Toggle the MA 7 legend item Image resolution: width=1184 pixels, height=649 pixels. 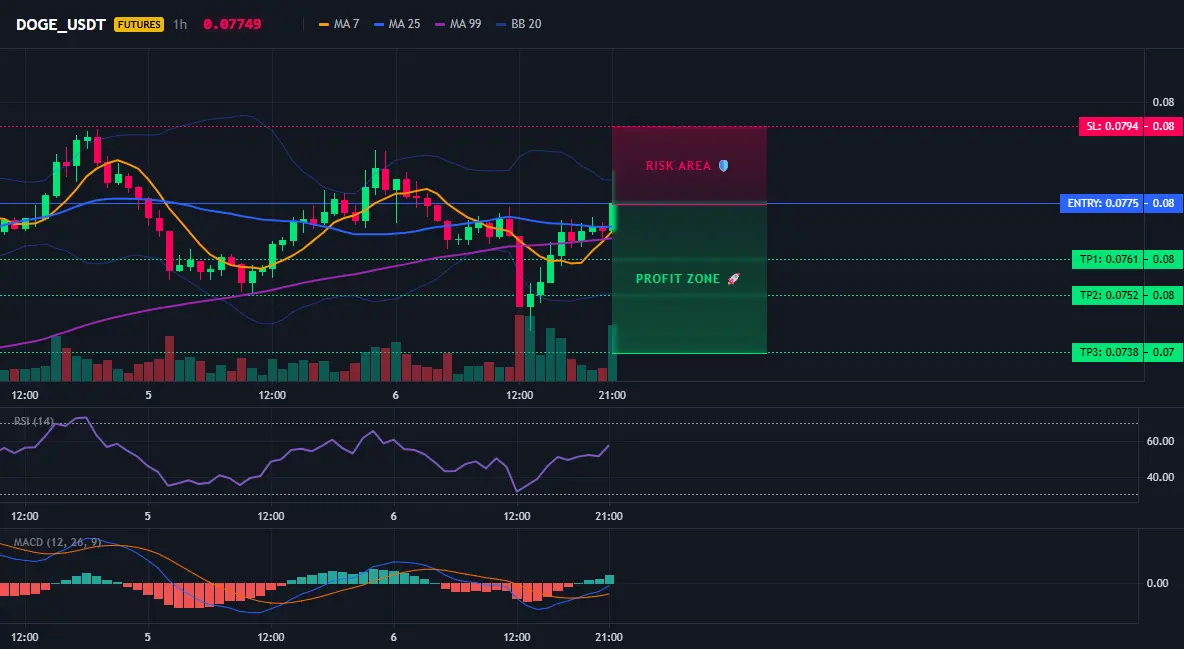pyautogui.click(x=339, y=24)
